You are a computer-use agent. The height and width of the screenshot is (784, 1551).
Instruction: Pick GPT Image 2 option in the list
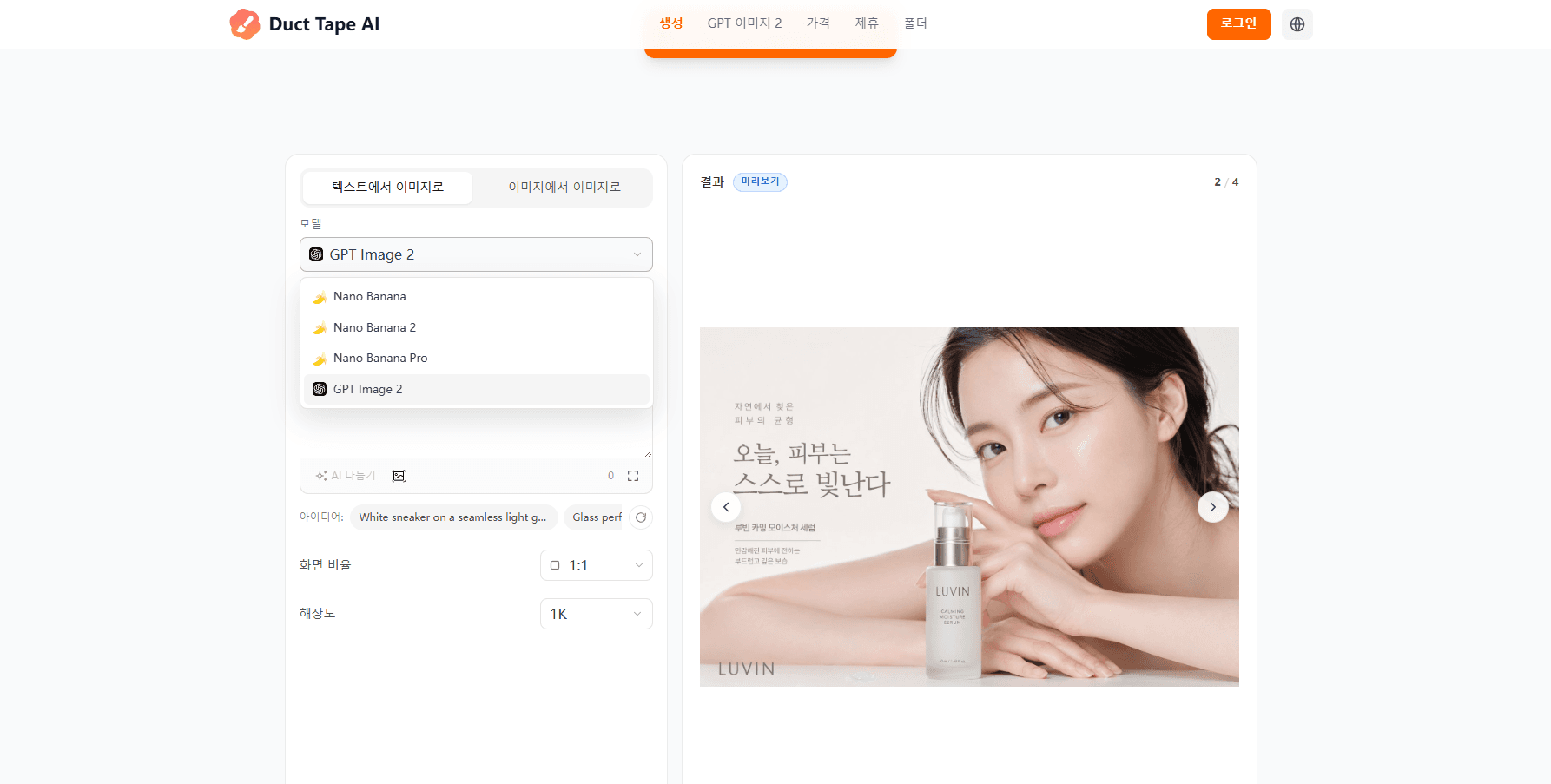click(476, 389)
